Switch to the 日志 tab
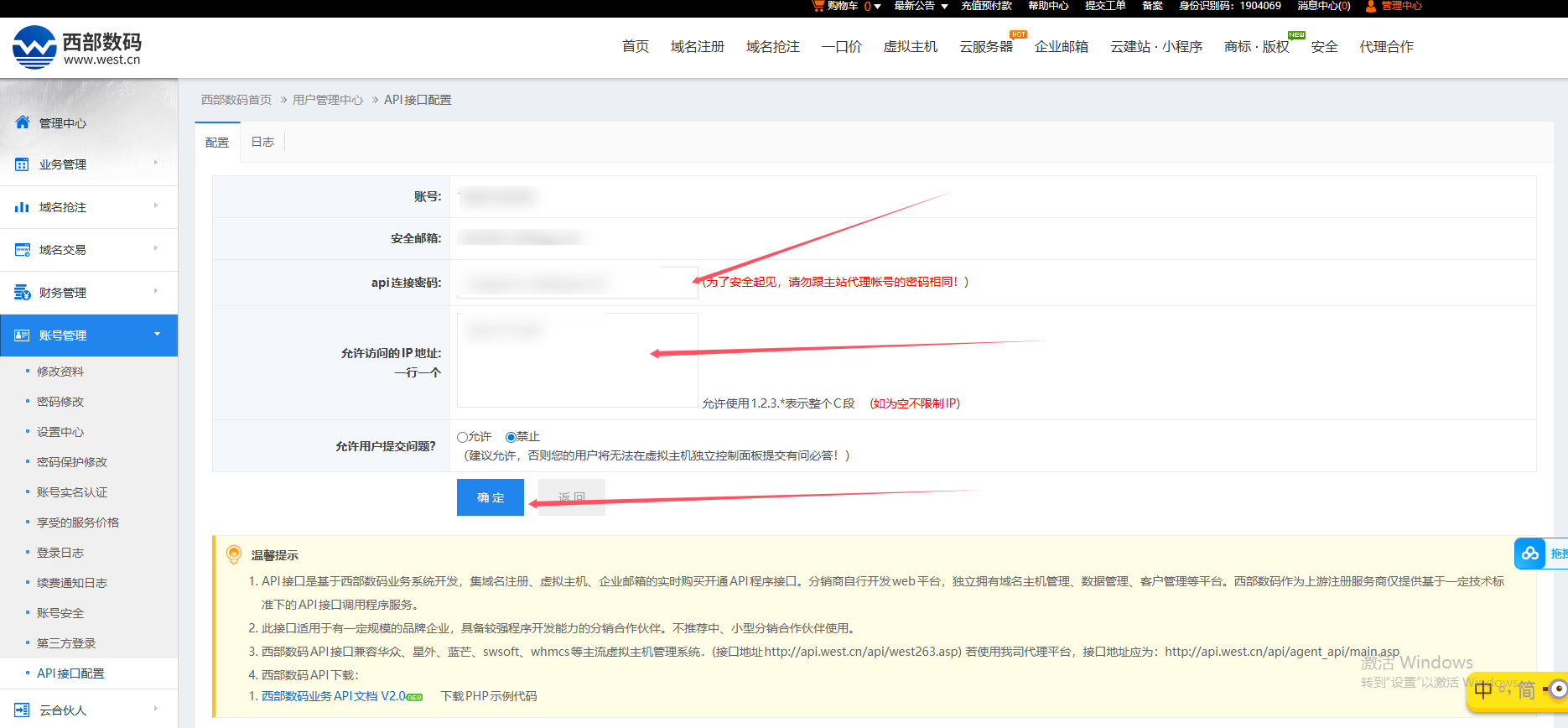1568x728 pixels. click(x=262, y=142)
